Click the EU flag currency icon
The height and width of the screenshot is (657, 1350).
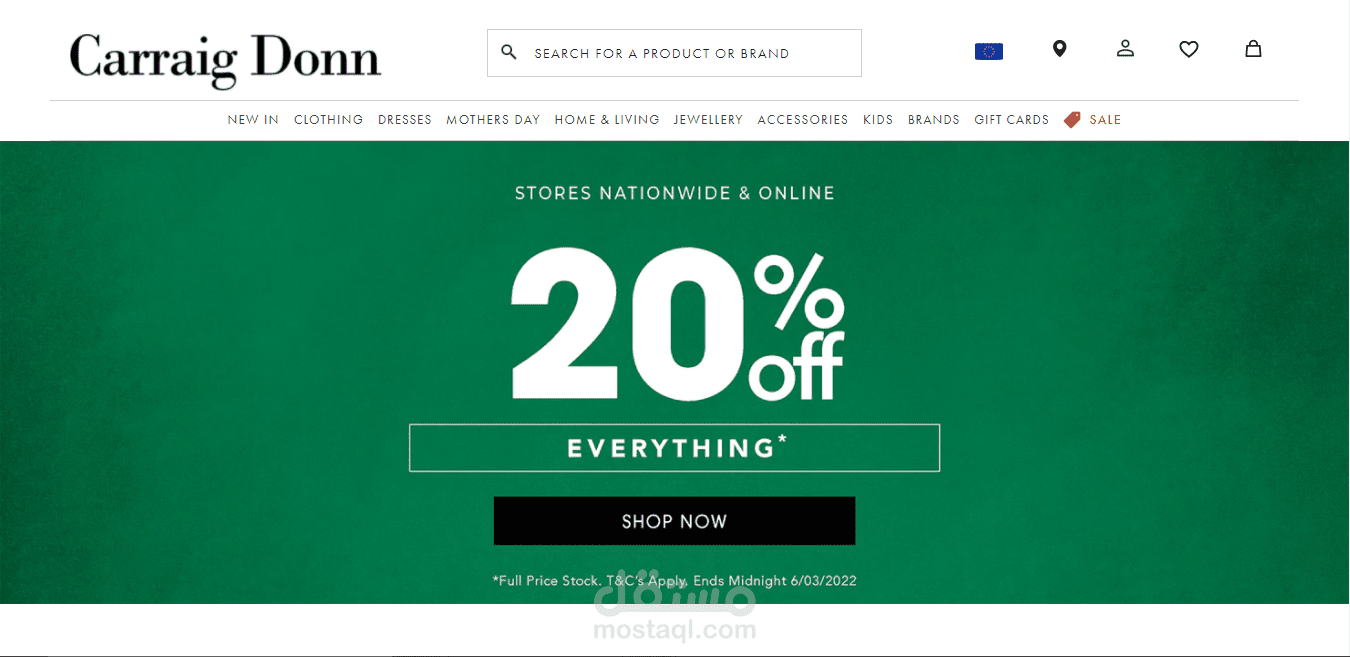point(988,51)
